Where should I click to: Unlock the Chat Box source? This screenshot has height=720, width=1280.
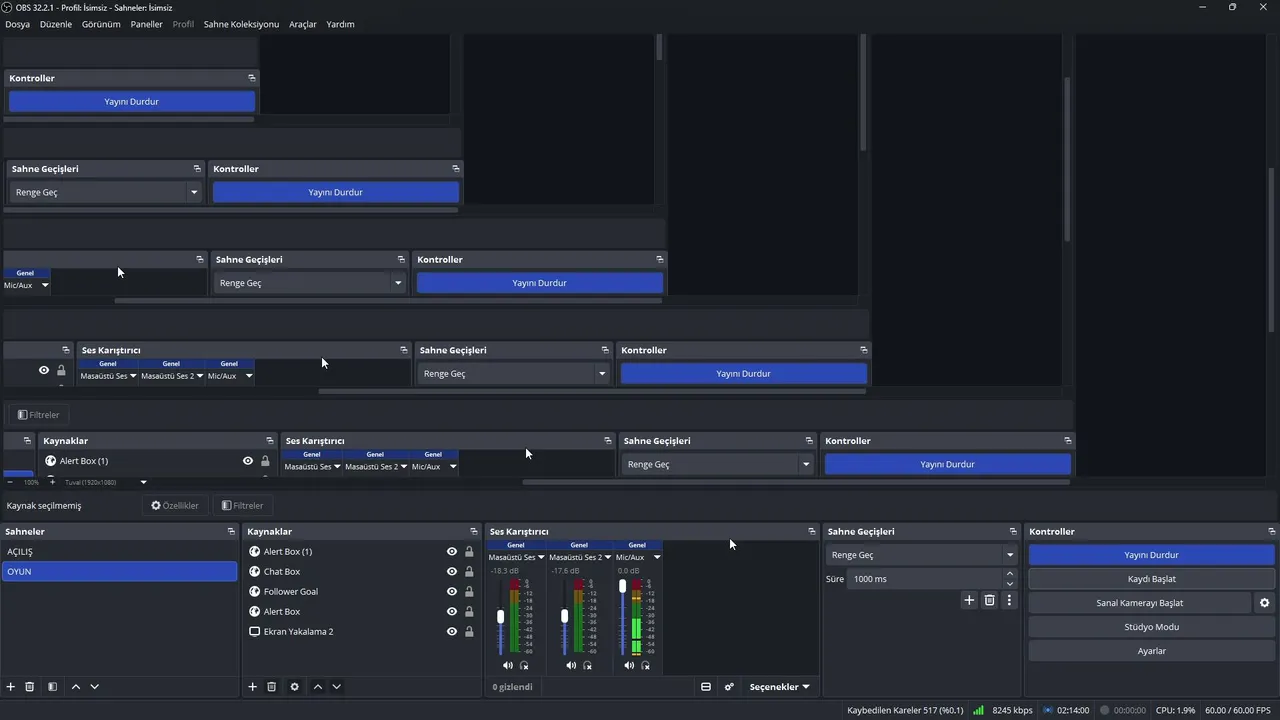469,572
